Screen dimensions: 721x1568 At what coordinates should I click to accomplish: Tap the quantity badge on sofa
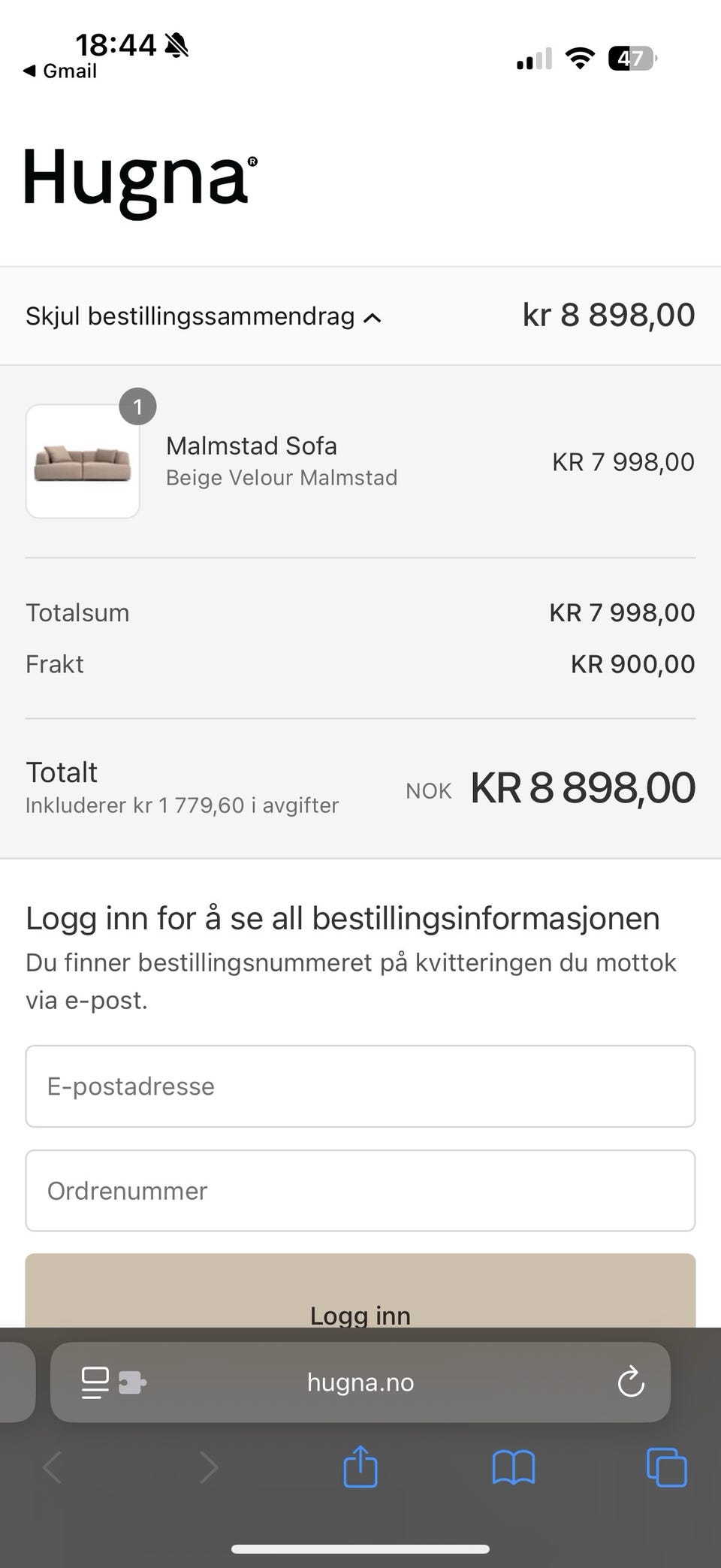click(137, 406)
